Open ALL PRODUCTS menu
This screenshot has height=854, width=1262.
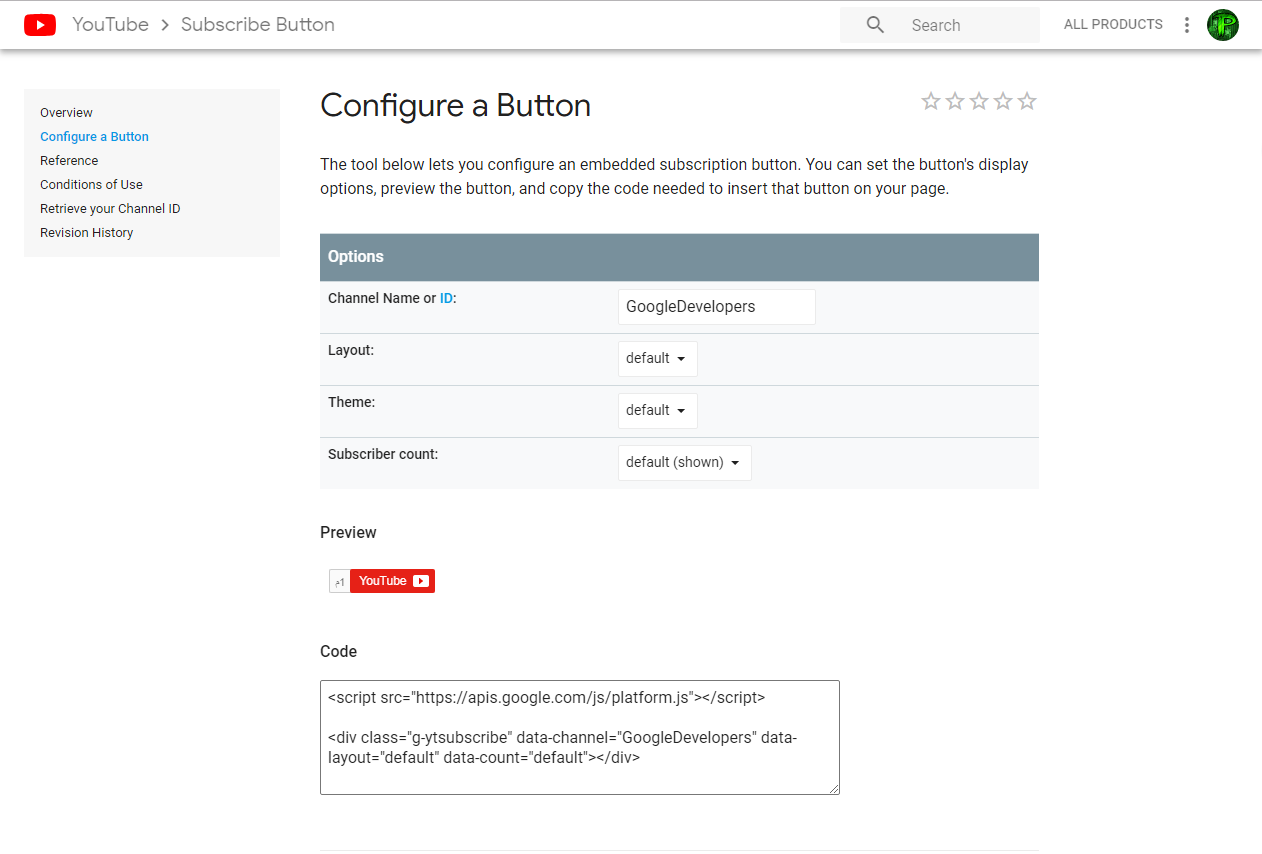pyautogui.click(x=1113, y=25)
